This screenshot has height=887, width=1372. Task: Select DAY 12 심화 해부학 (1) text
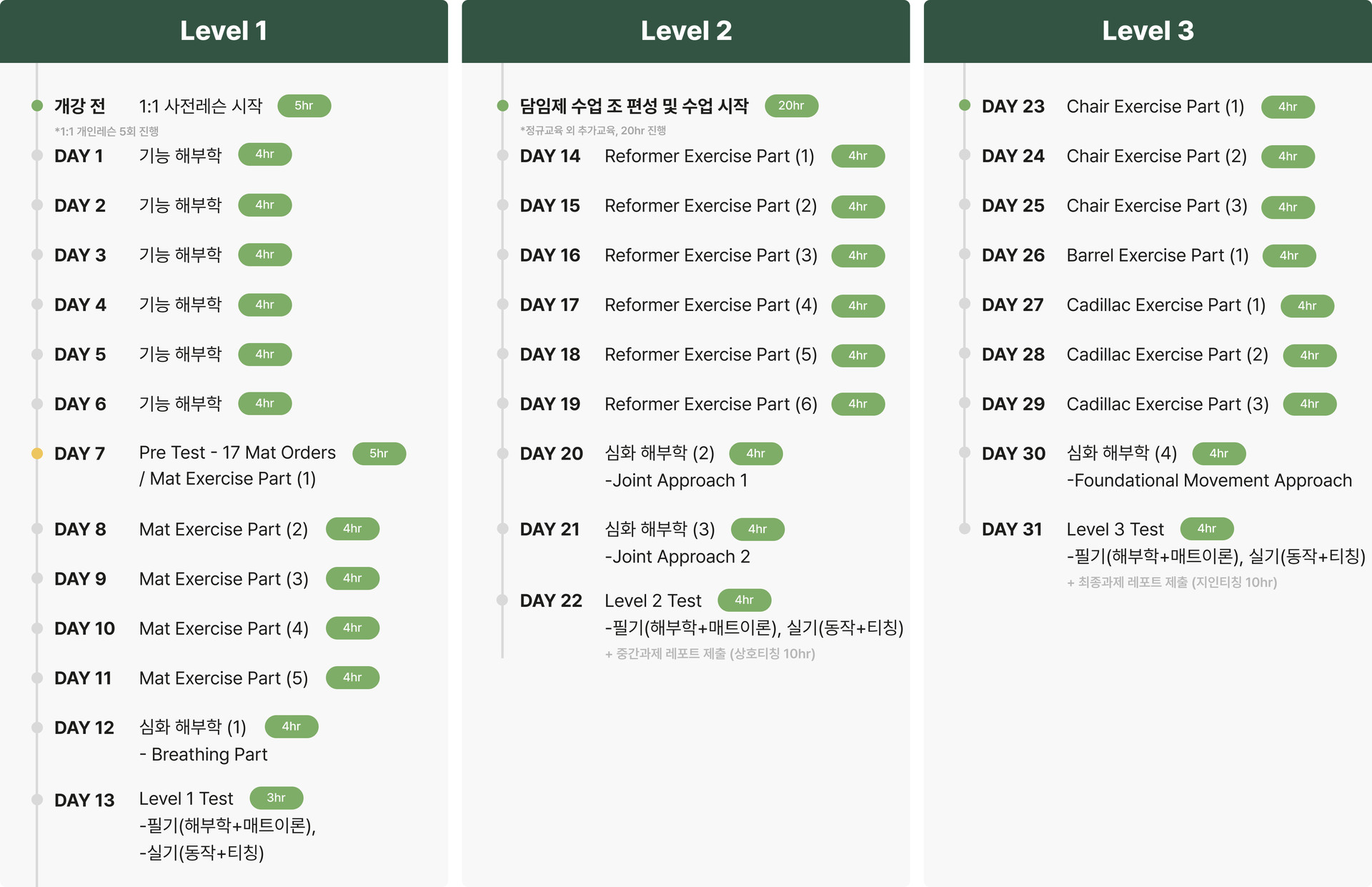click(193, 727)
